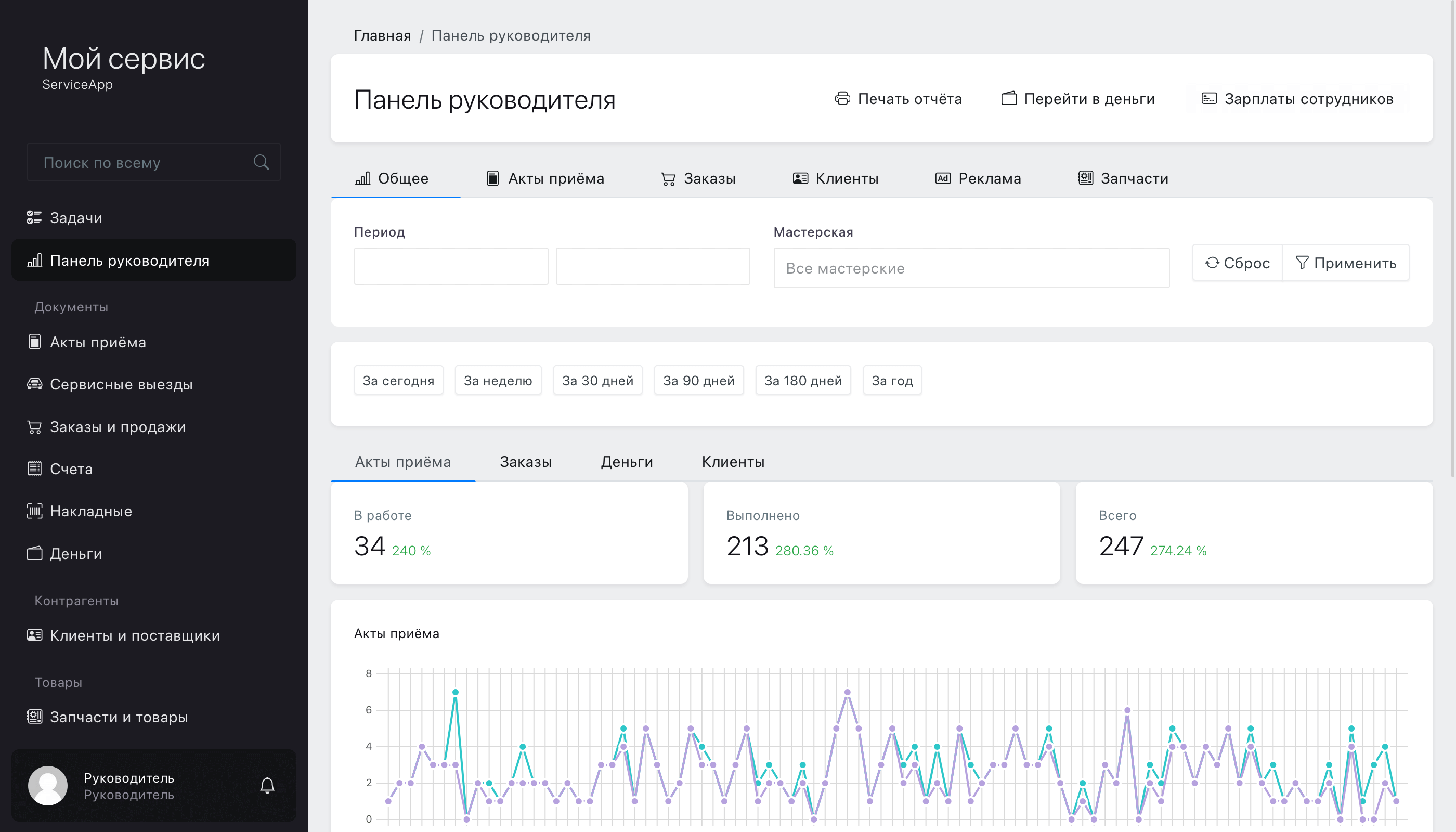Choose the За 90 дней period preset
This screenshot has height=832, width=1456.
pyautogui.click(x=699, y=381)
